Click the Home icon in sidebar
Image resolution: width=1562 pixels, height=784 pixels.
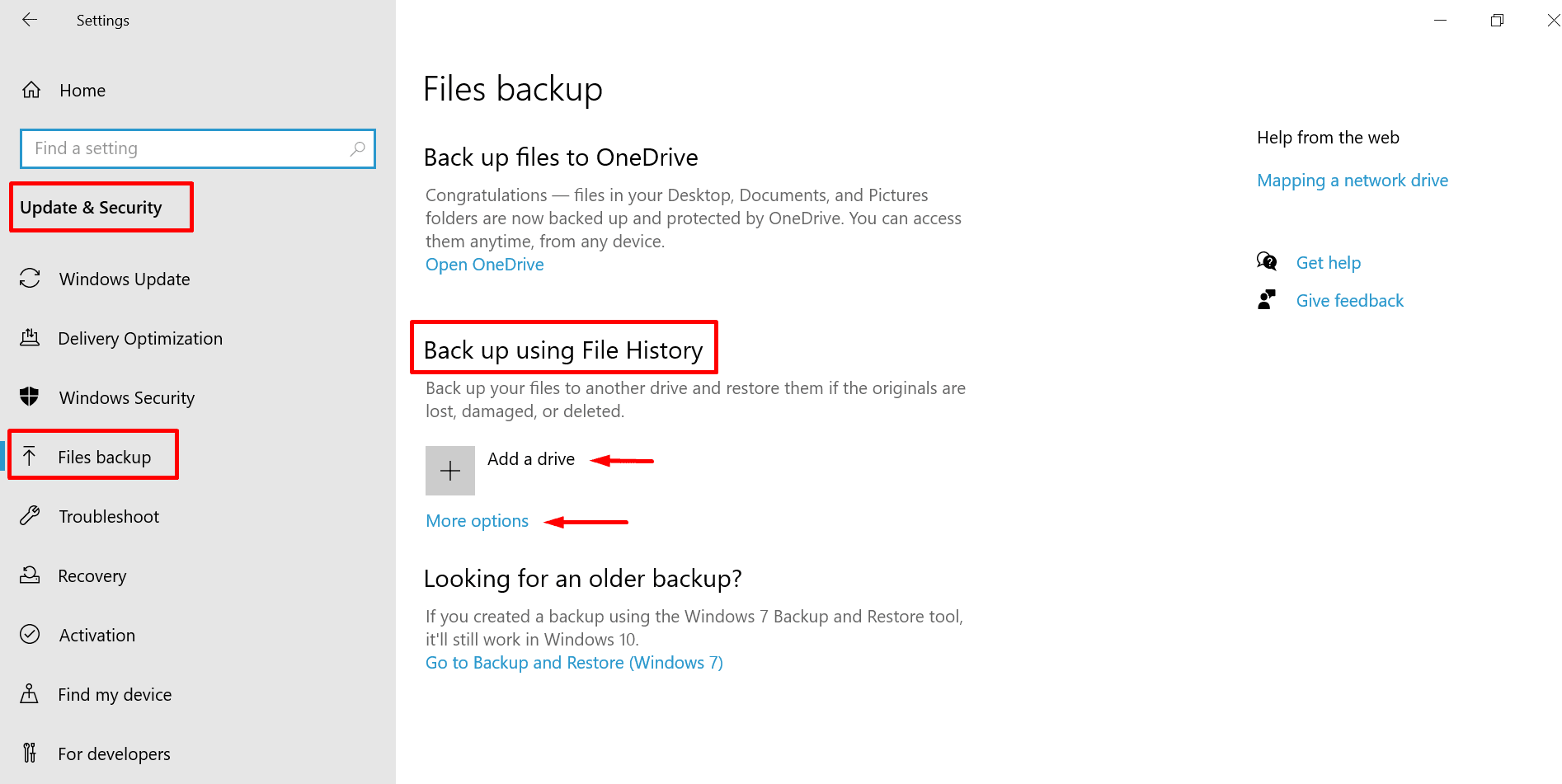tap(31, 90)
